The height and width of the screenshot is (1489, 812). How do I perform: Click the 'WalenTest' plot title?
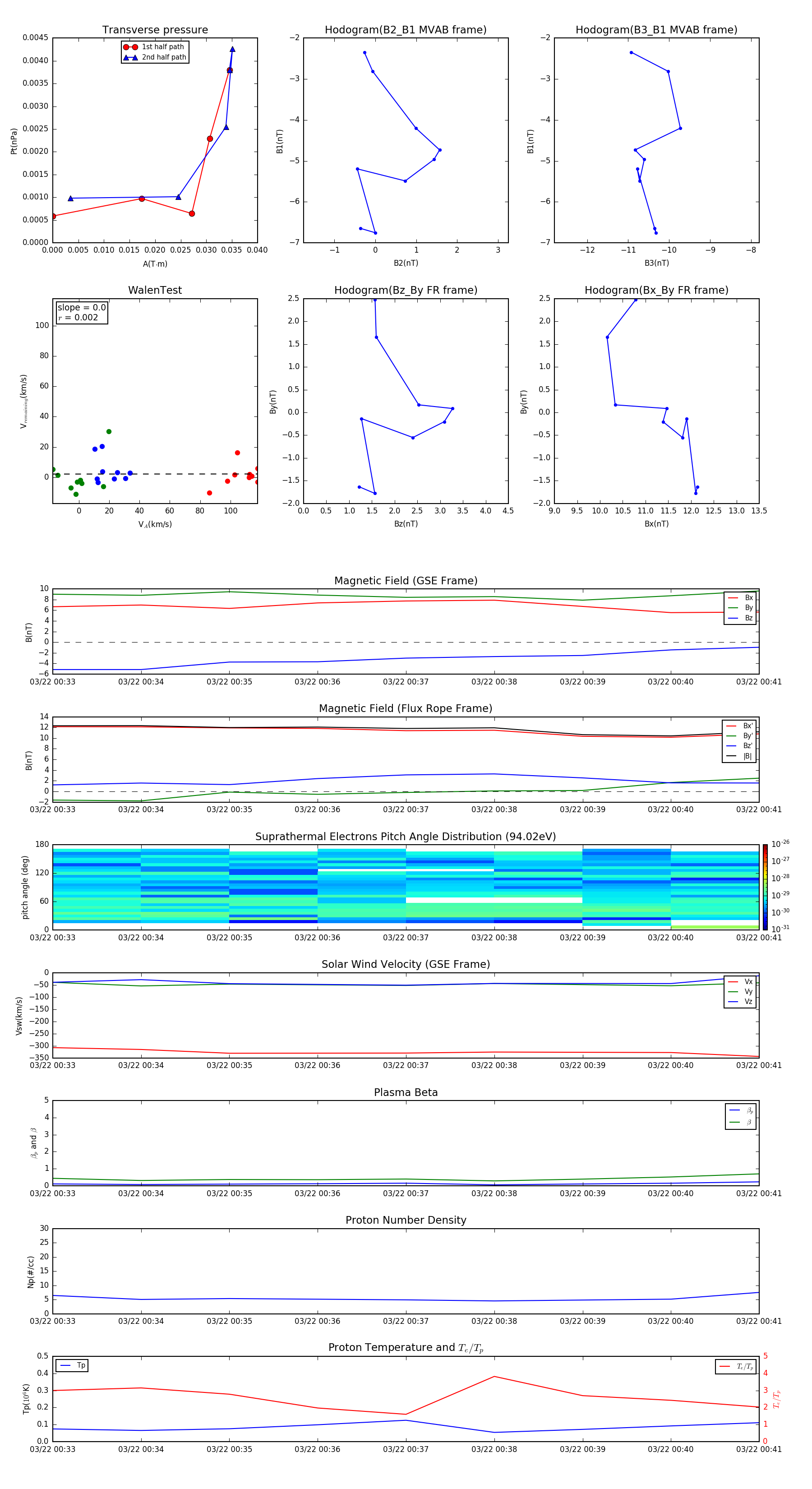point(155,290)
